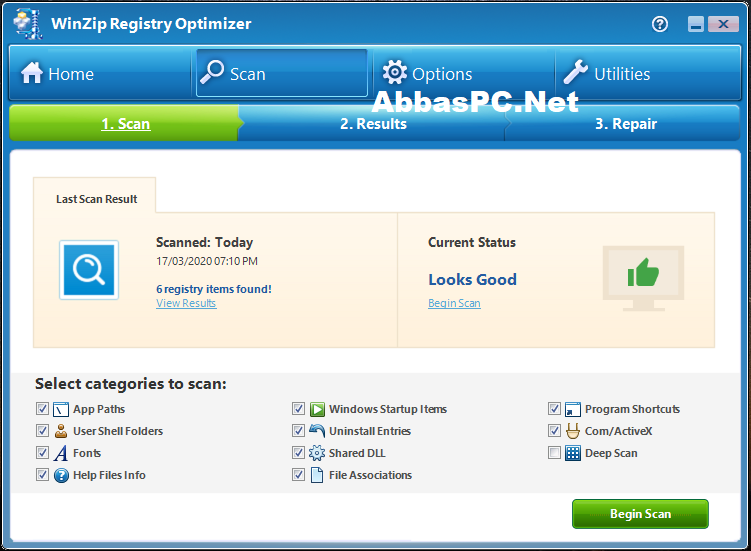Disable the Com/ActiveX checkbox

click(554, 431)
